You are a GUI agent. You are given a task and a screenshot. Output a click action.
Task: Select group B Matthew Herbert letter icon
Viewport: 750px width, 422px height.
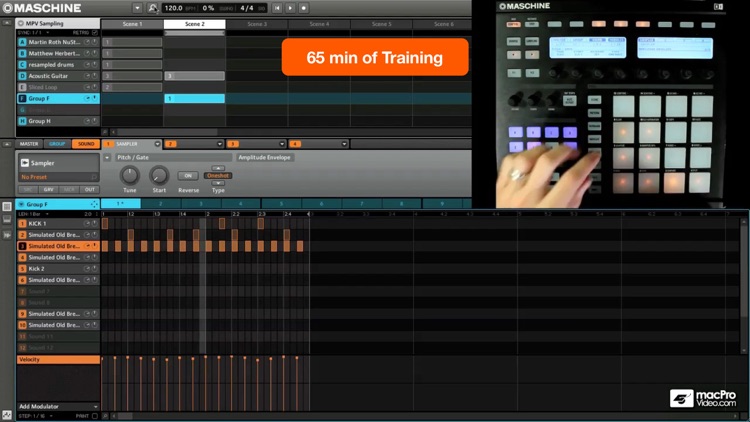(22, 54)
